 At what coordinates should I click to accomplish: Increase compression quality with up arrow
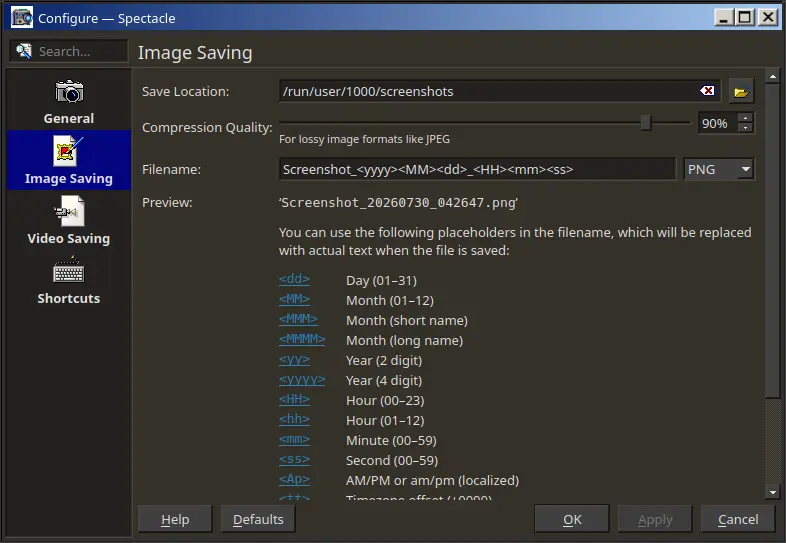click(746, 118)
